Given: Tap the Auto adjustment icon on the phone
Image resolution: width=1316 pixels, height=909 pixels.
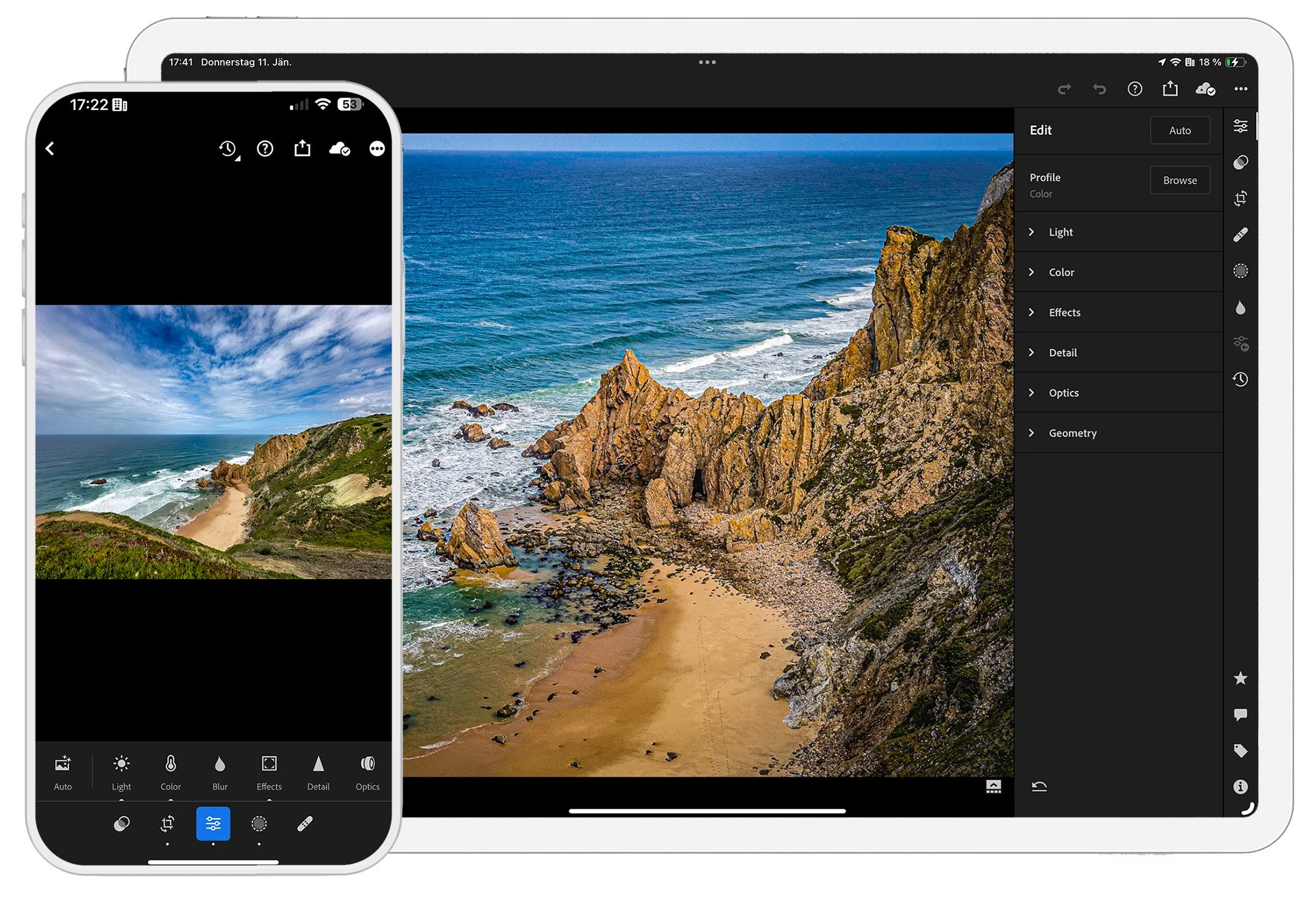Looking at the screenshot, I should pyautogui.click(x=63, y=764).
